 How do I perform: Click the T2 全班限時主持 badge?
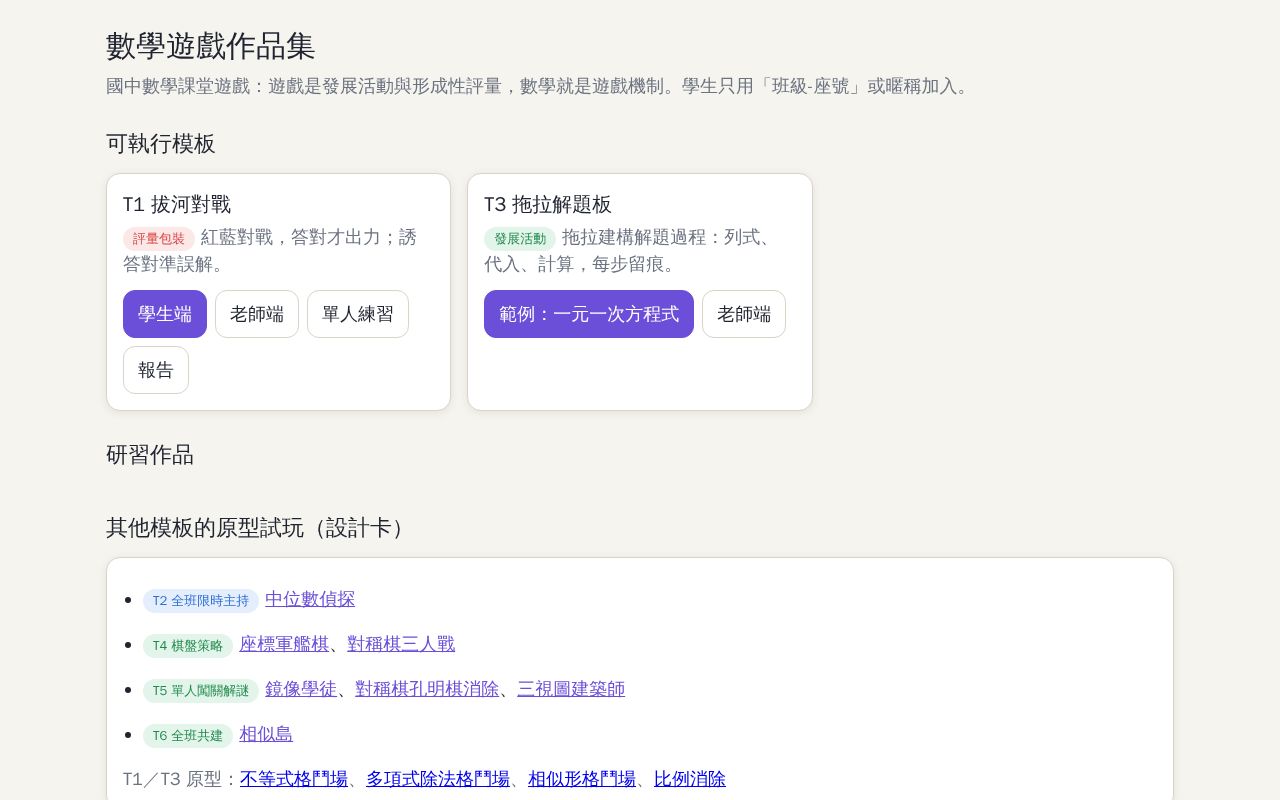201,601
